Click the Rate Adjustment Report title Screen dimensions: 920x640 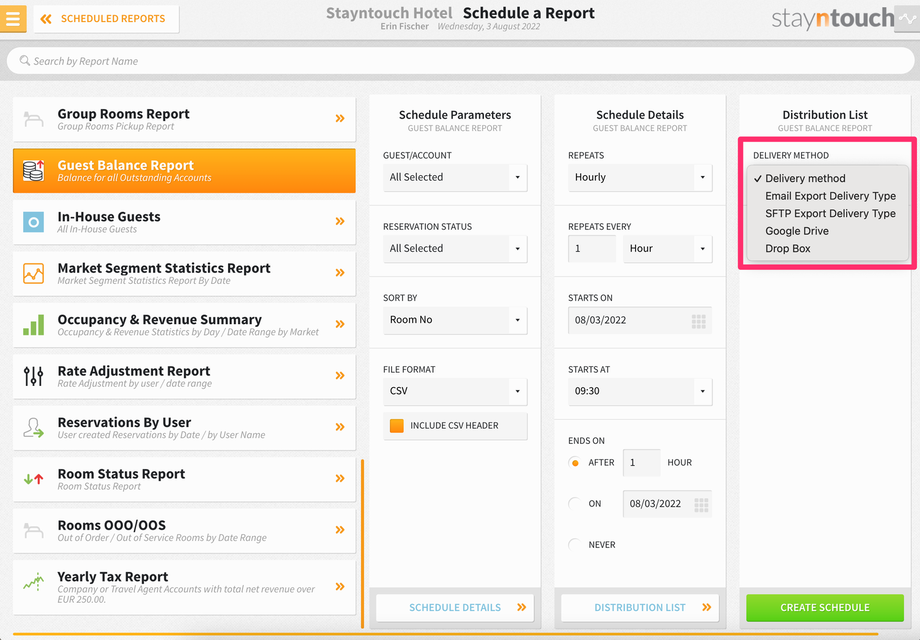(134, 371)
